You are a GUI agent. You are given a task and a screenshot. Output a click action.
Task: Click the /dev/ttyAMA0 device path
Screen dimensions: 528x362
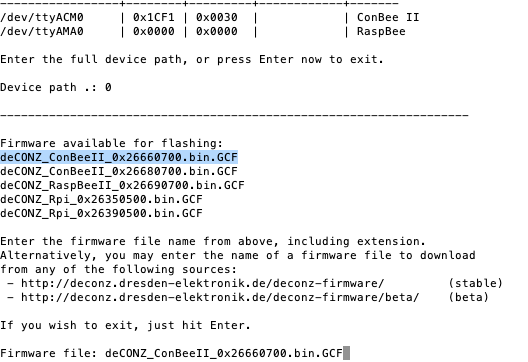42,31
